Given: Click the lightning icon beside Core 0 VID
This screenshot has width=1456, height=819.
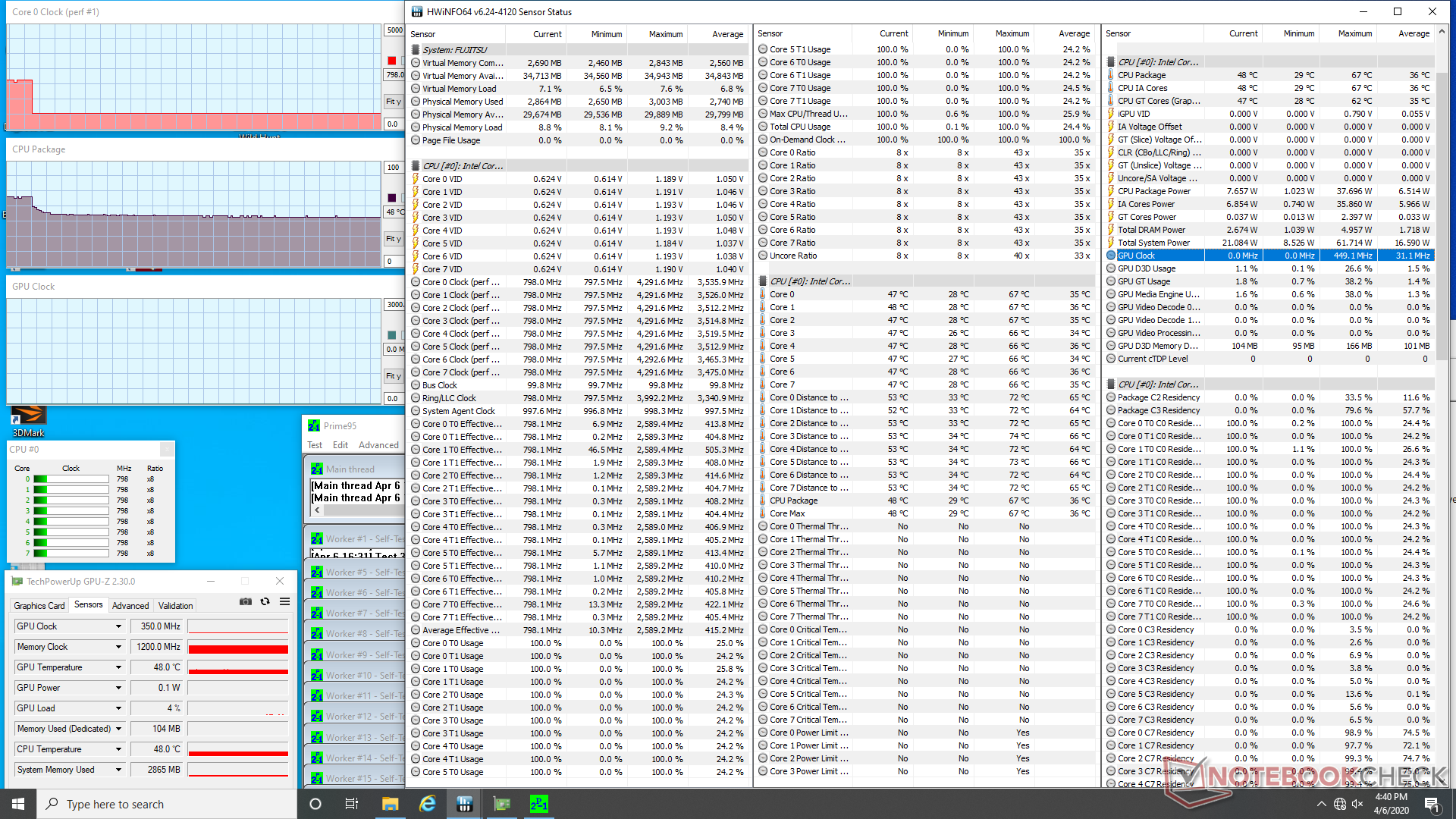Looking at the screenshot, I should coord(416,179).
